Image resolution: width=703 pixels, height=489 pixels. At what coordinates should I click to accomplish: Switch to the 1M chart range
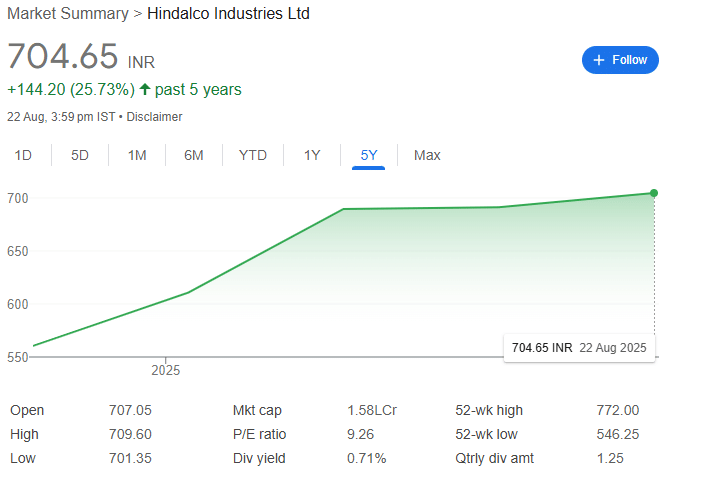tap(137, 155)
